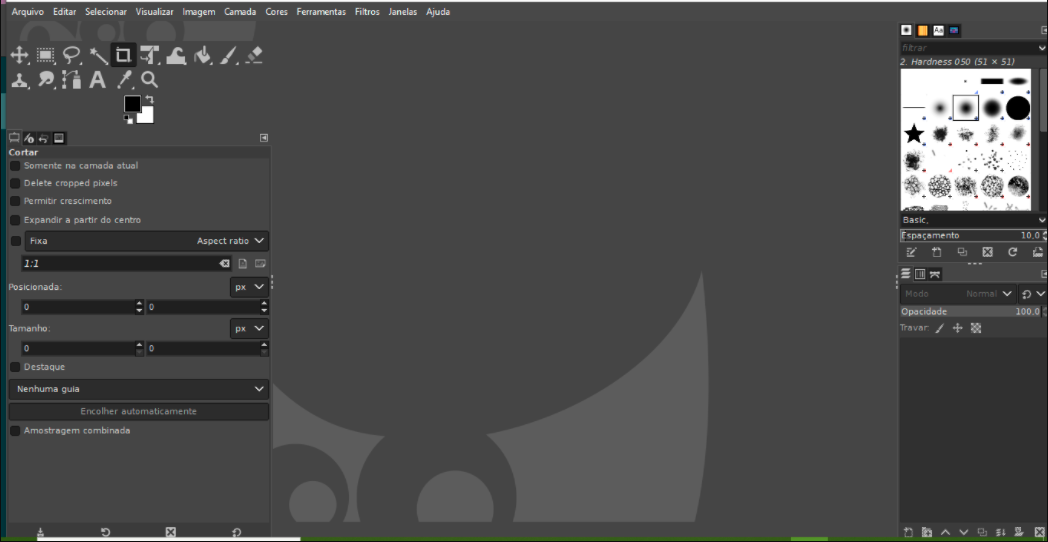Enable 'Delete cropped pixels' checkbox
The width and height of the screenshot is (1048, 542).
(15, 183)
